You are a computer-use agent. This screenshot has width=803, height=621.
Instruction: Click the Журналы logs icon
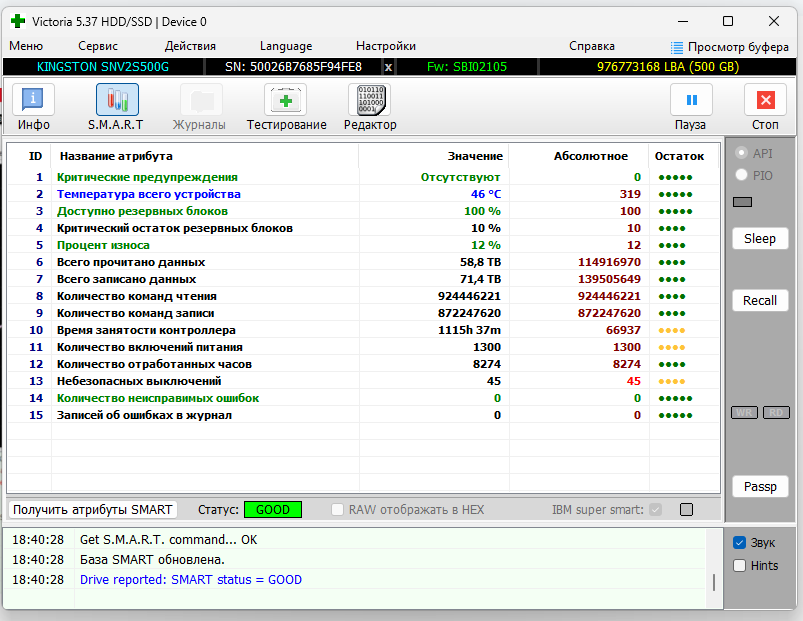coord(199,106)
